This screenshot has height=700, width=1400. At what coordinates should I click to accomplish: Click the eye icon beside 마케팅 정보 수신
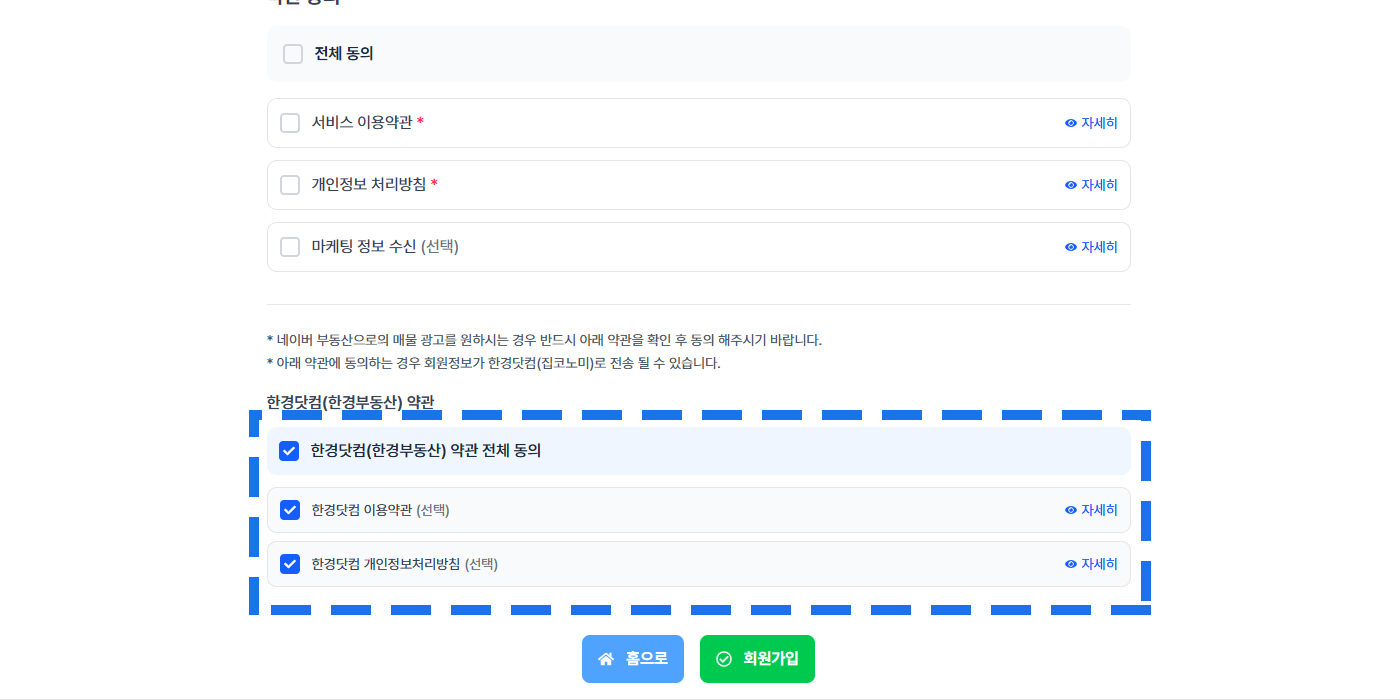(x=1071, y=247)
